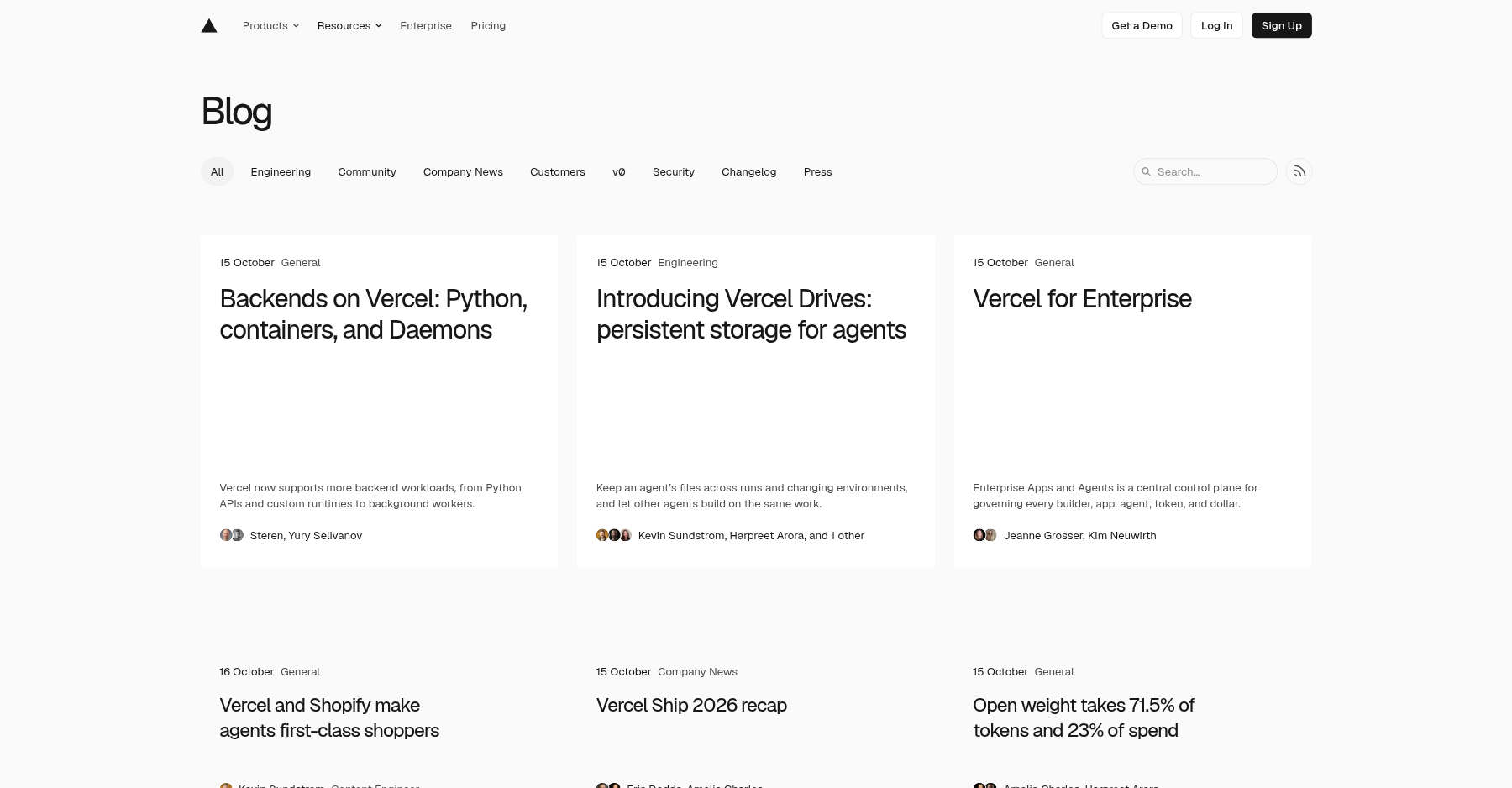
Task: Click author avatars beside Jeanne Grosser
Action: pos(985,535)
